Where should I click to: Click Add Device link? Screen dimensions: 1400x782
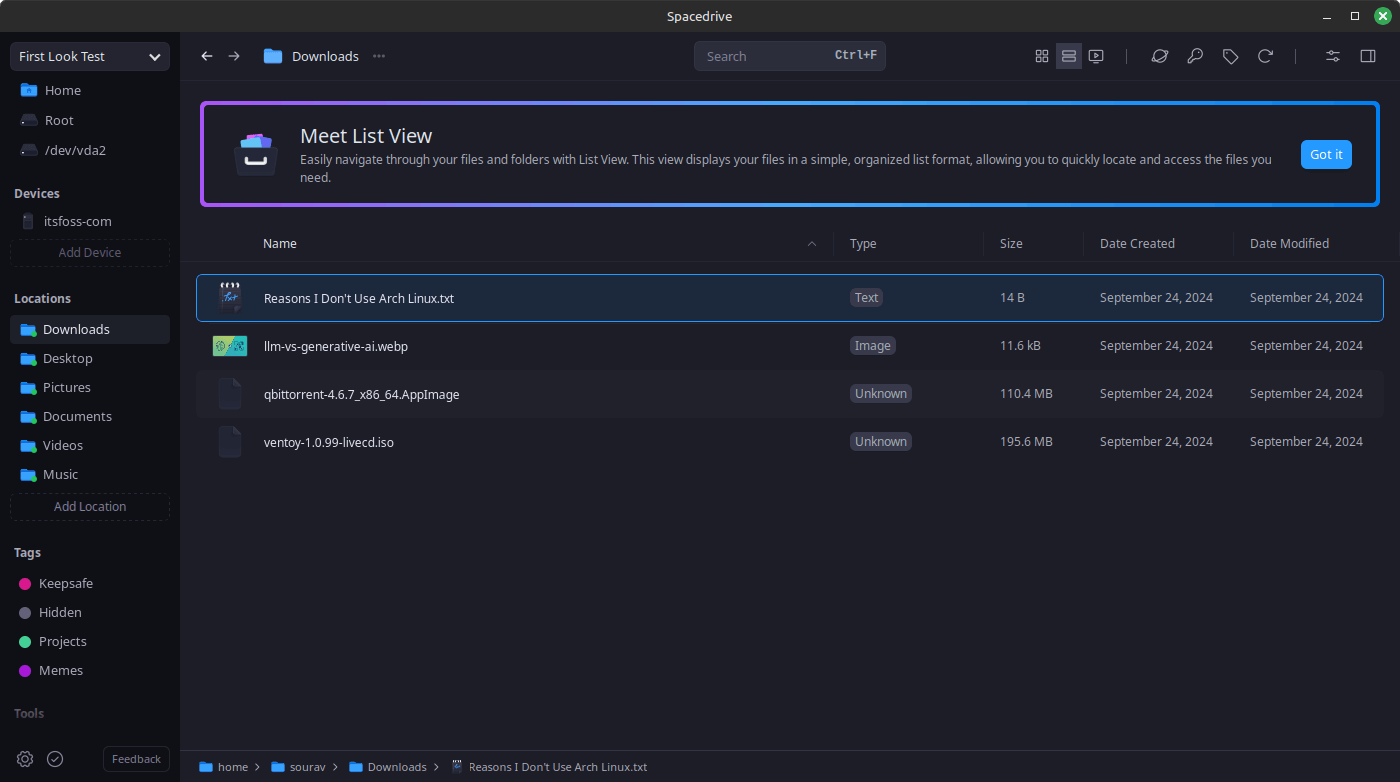pyautogui.click(x=89, y=252)
